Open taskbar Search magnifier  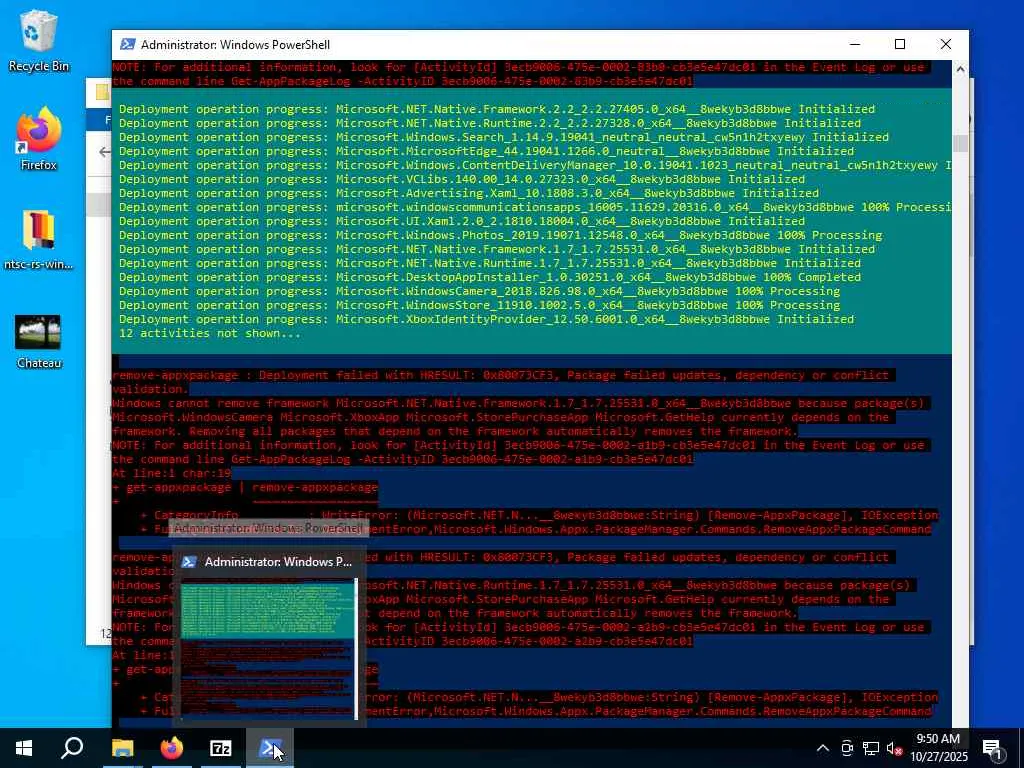click(x=72, y=748)
